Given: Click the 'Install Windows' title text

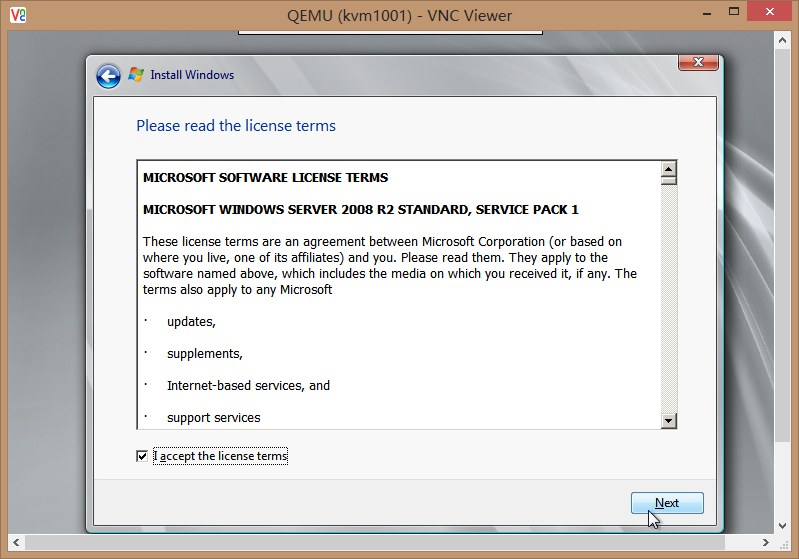Looking at the screenshot, I should tap(192, 75).
